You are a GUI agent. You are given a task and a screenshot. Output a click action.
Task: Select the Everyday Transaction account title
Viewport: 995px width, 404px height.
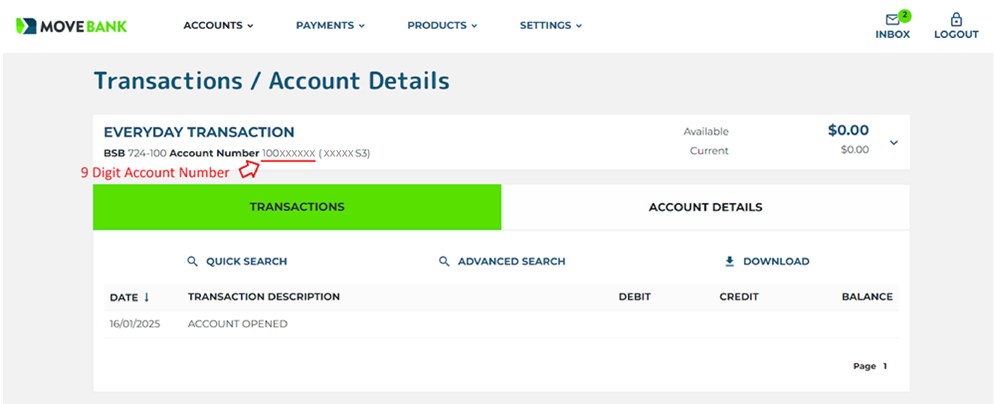point(199,132)
